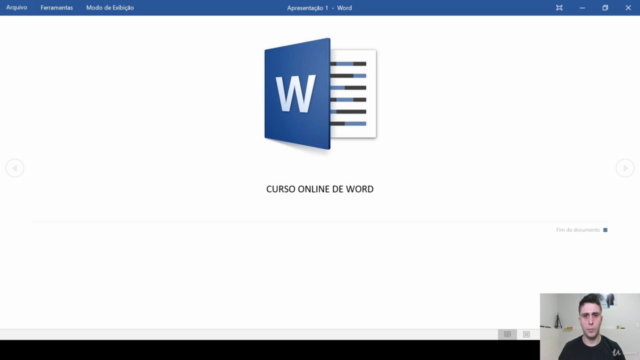Click the Fim do documento marker
This screenshot has width=640, height=360.
click(x=582, y=230)
